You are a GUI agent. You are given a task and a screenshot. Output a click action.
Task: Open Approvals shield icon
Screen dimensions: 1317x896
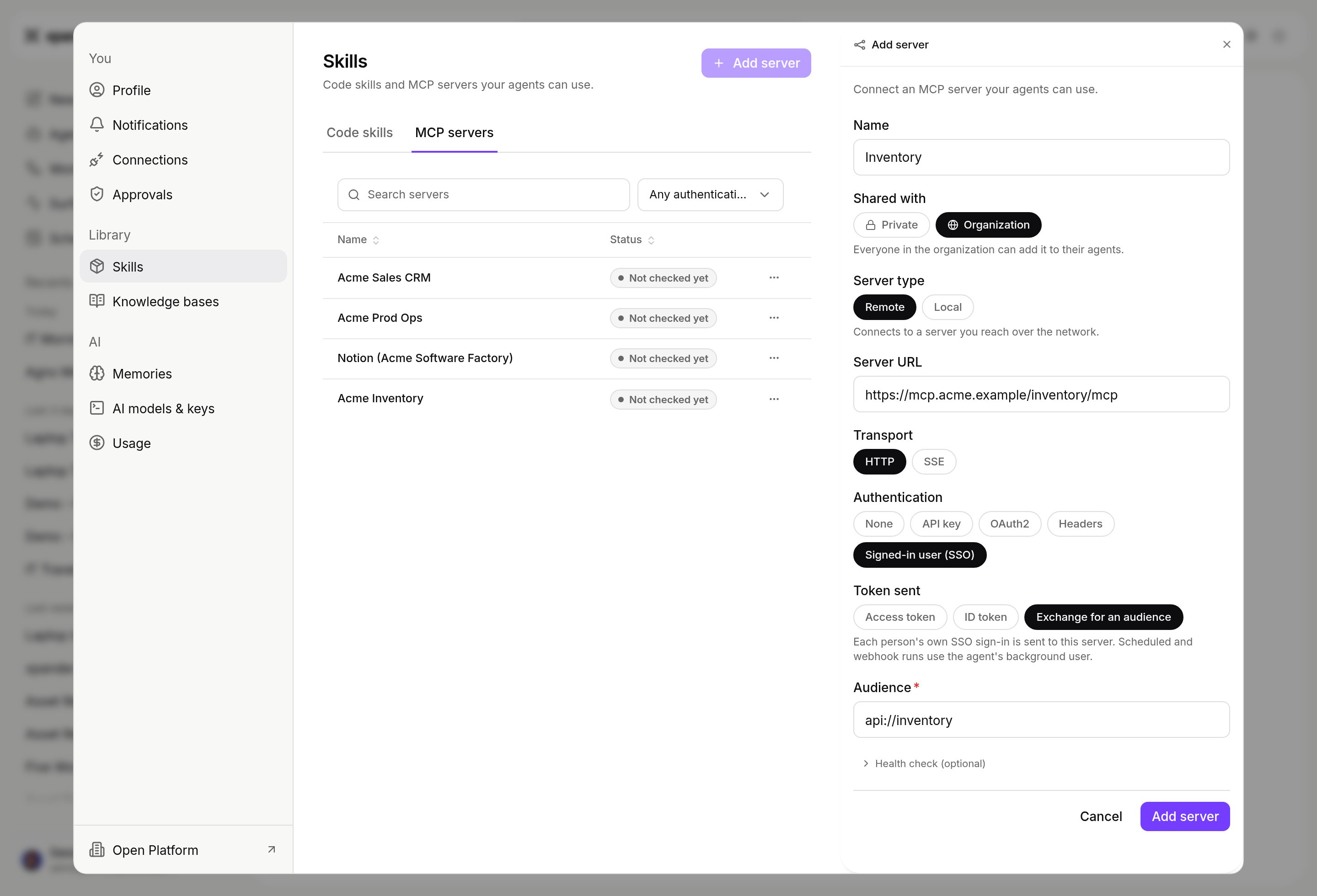[x=97, y=194]
